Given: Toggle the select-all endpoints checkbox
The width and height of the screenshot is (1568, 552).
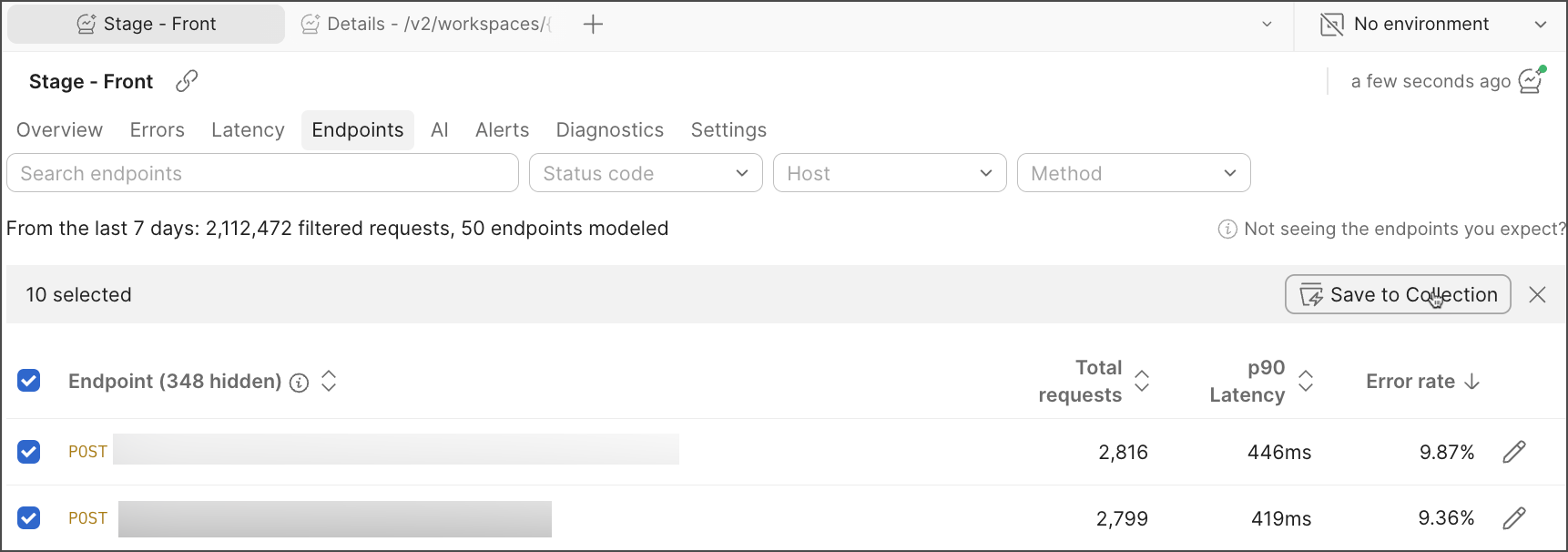Looking at the screenshot, I should tap(29, 380).
